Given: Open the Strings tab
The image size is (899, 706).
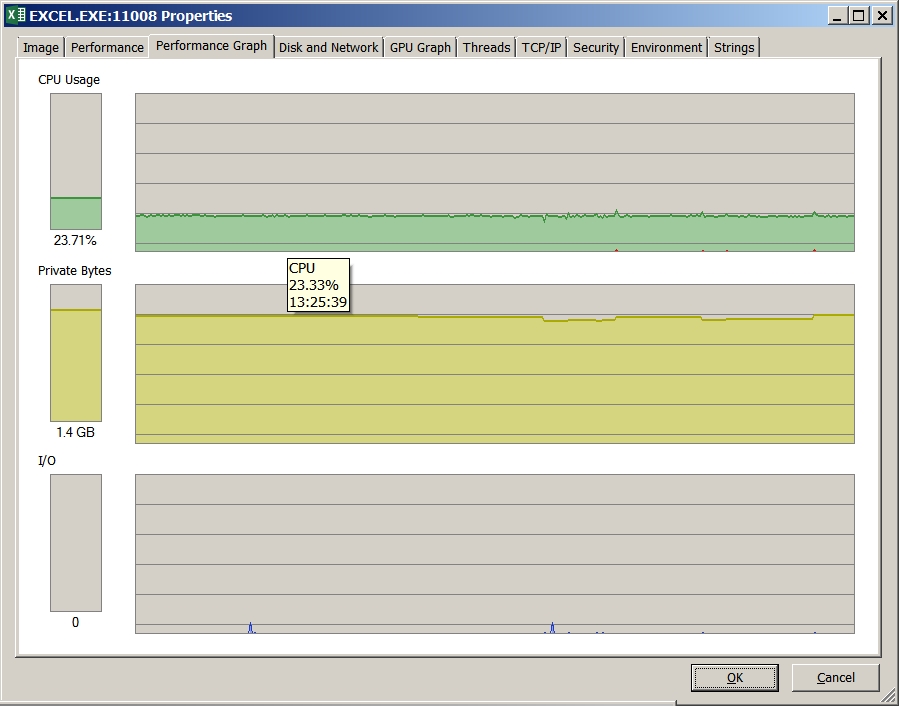Looking at the screenshot, I should tap(734, 48).
